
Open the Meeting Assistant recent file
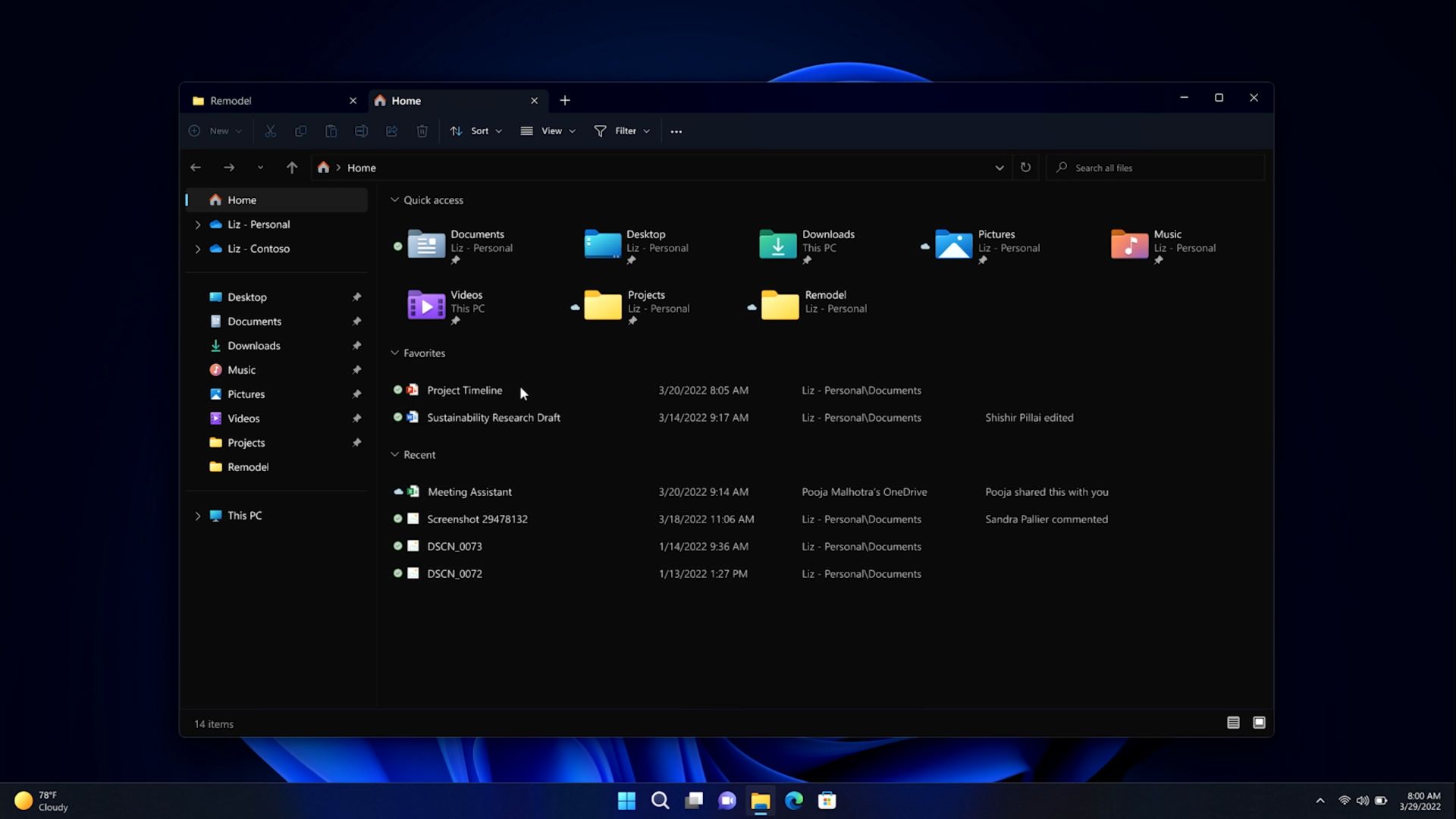click(x=469, y=491)
